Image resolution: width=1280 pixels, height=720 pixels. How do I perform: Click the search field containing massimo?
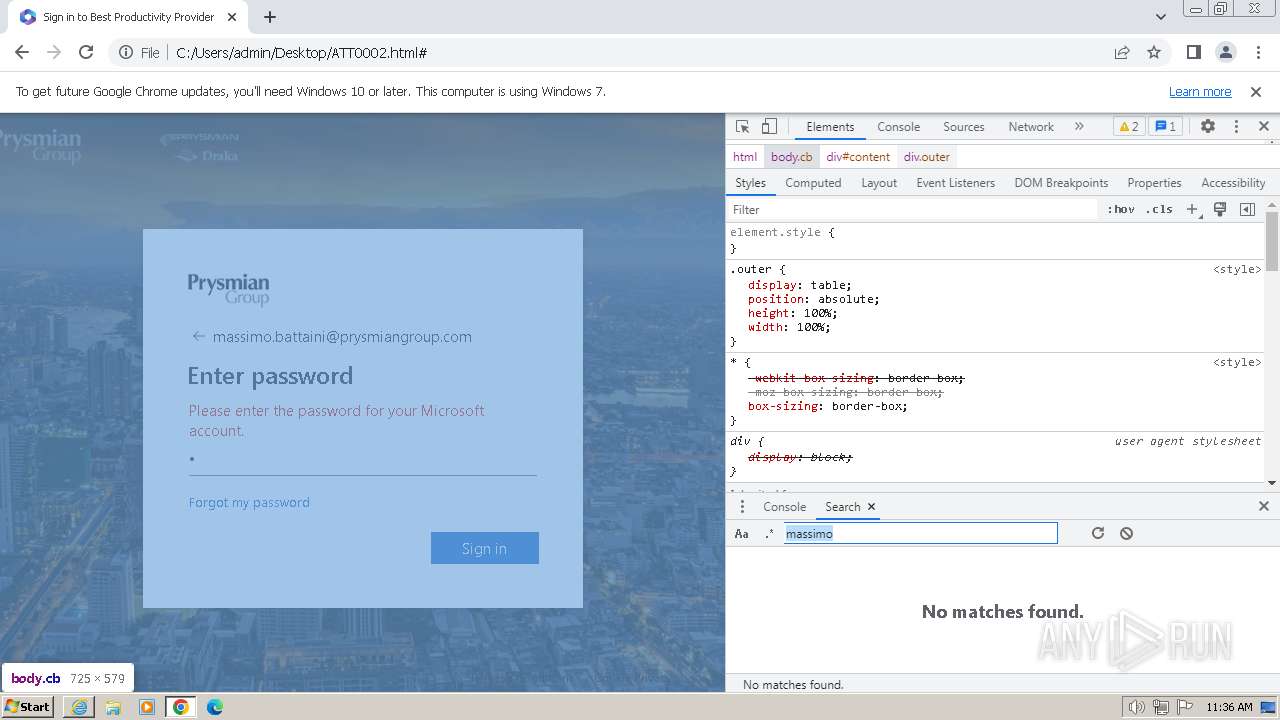[920, 534]
